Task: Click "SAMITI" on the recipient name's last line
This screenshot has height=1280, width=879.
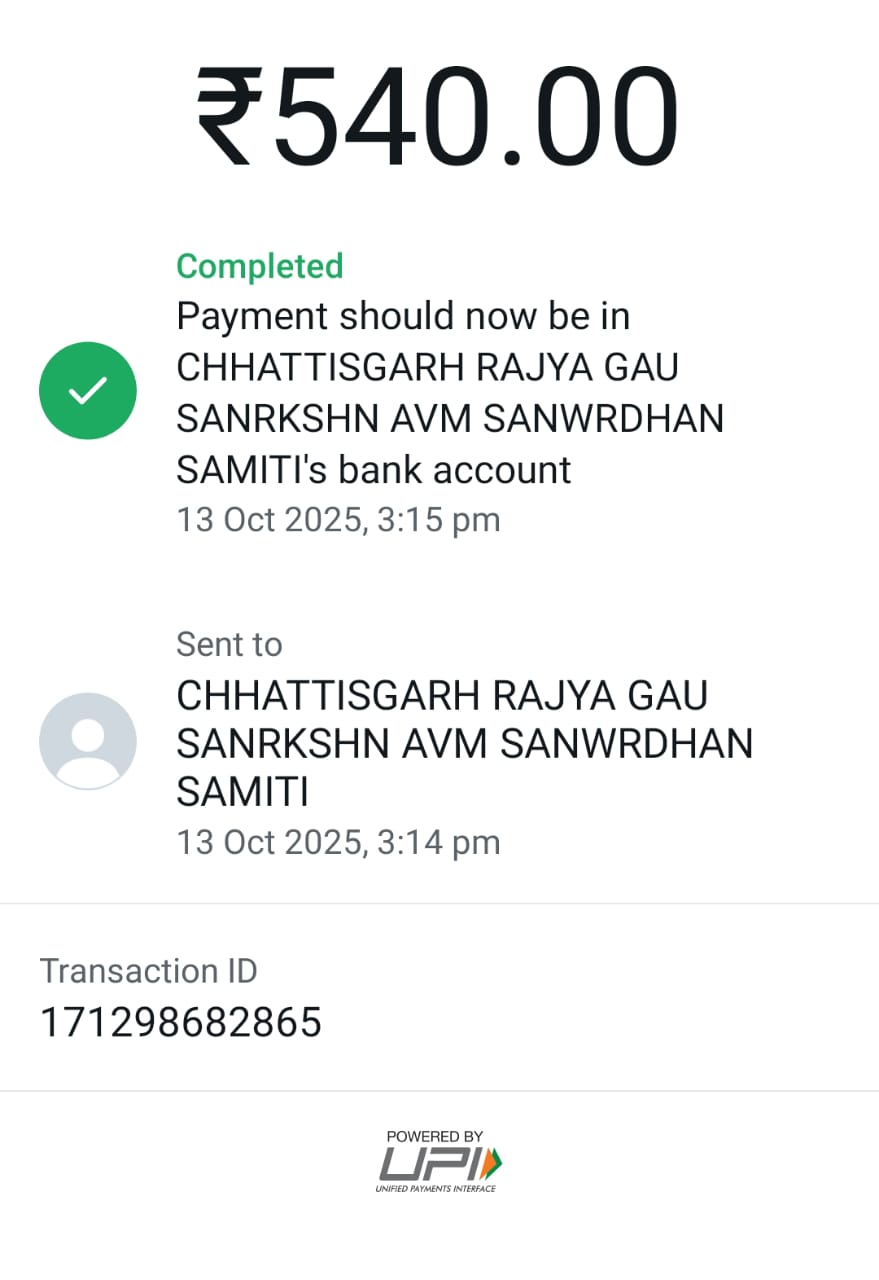Action: tap(242, 793)
